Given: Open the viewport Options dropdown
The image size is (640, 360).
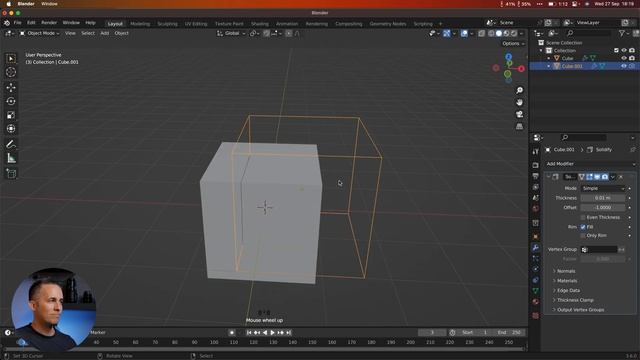Looking at the screenshot, I should click(x=513, y=44).
